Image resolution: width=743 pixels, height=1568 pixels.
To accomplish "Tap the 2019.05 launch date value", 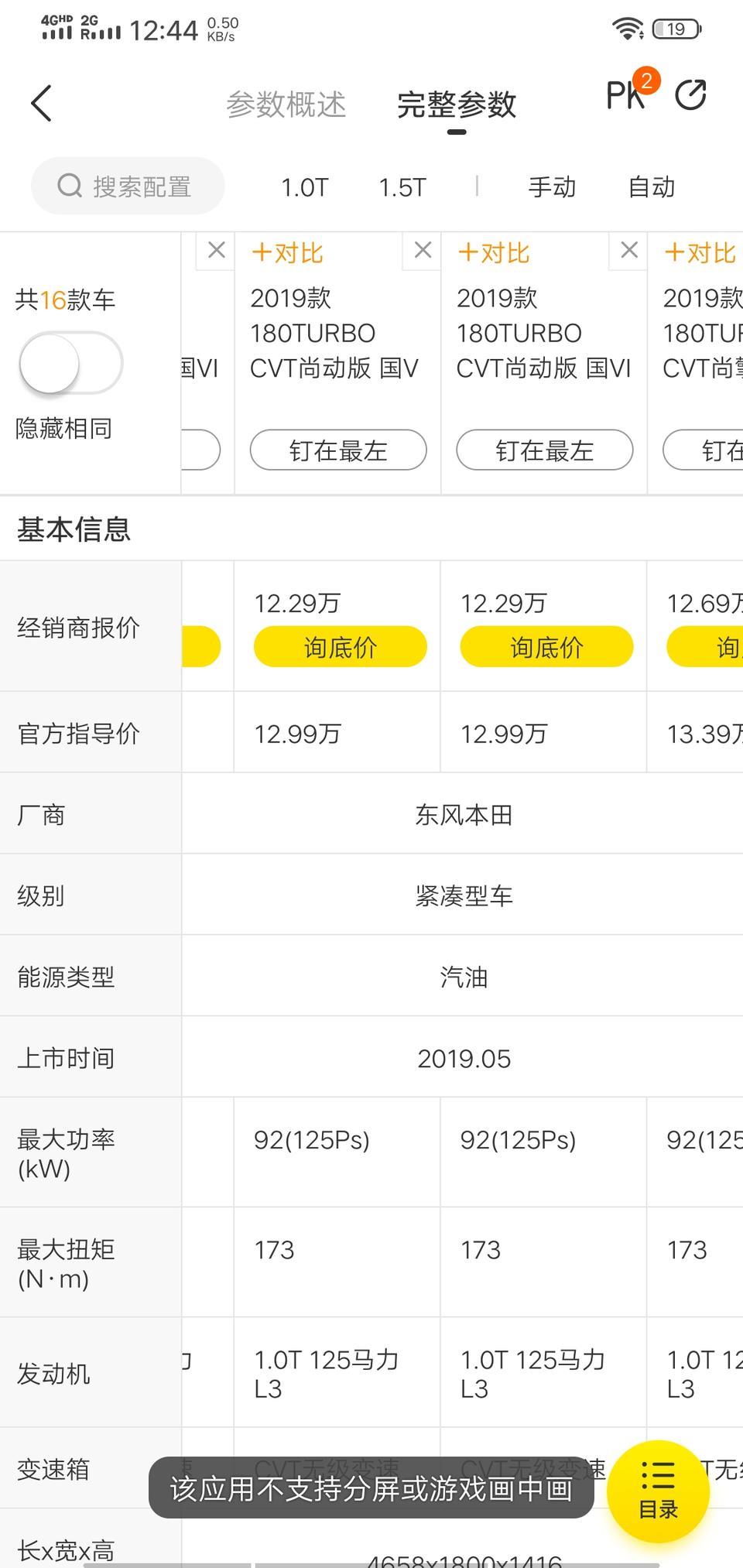I will click(464, 1059).
